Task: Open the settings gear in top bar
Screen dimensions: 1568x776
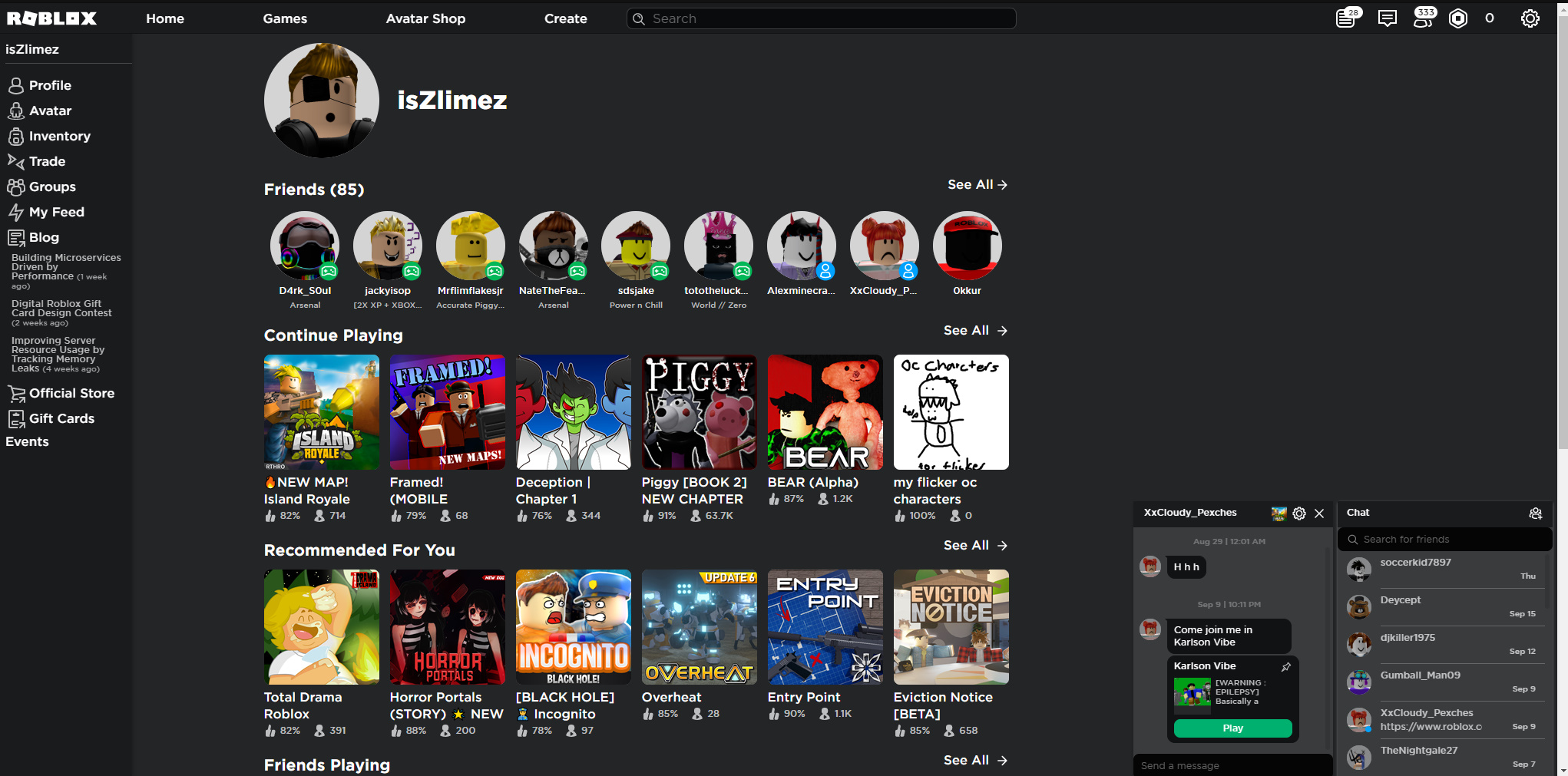Action: coord(1530,18)
